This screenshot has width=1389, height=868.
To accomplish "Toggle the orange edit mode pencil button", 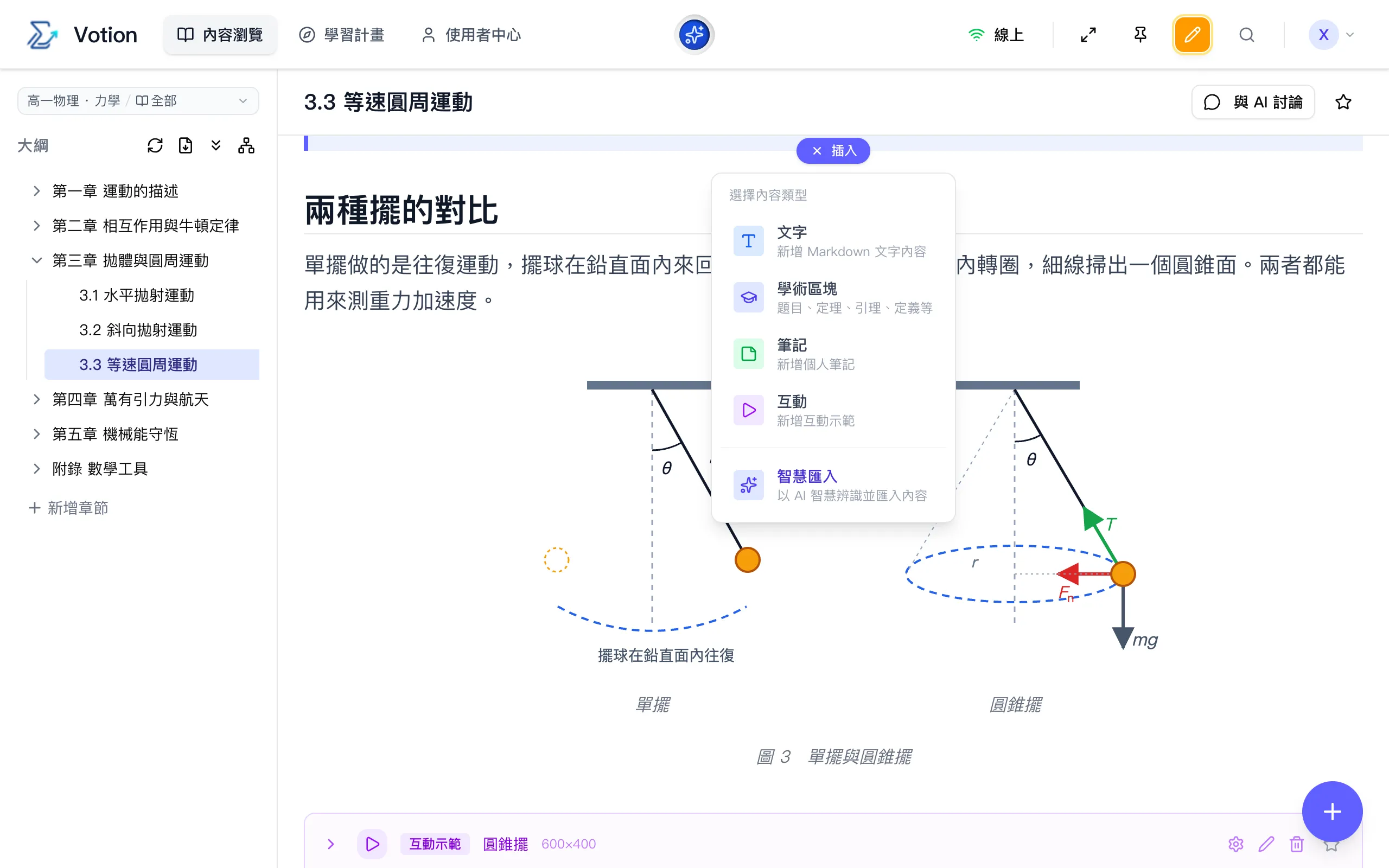I will point(1192,35).
